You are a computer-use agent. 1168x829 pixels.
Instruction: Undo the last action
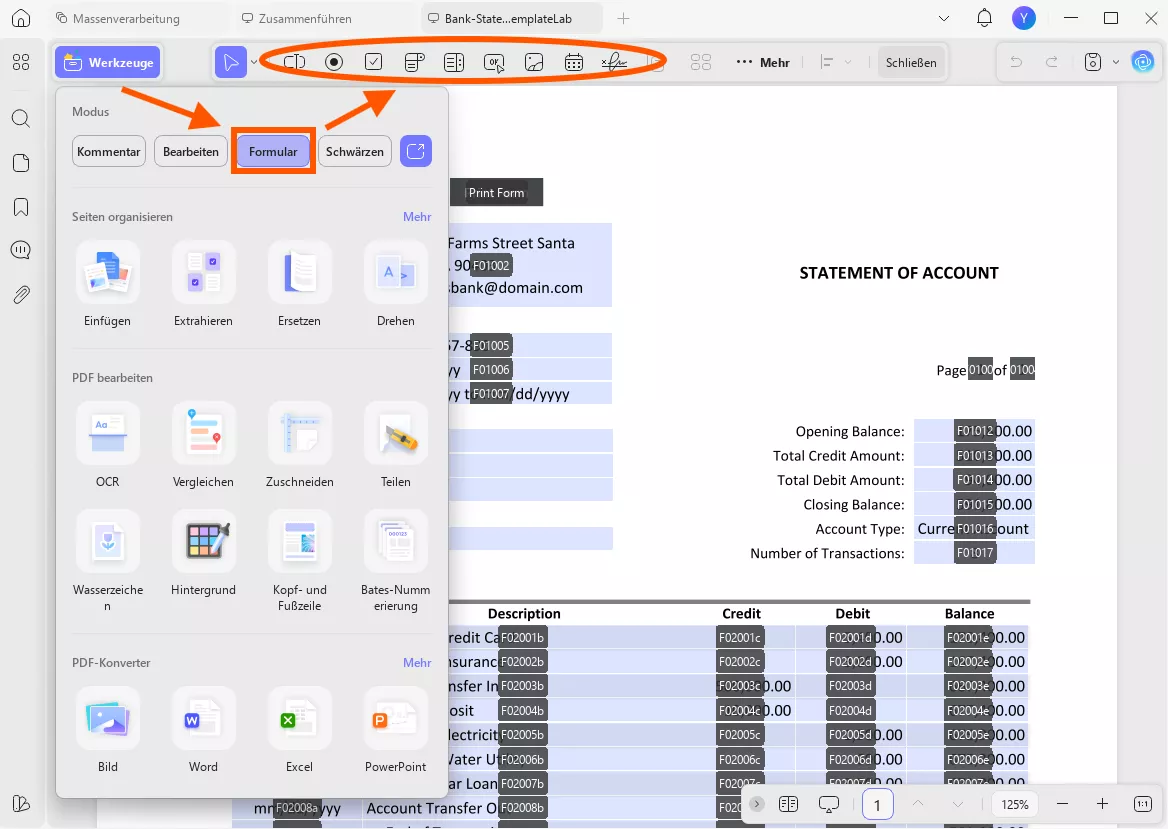(x=1016, y=63)
